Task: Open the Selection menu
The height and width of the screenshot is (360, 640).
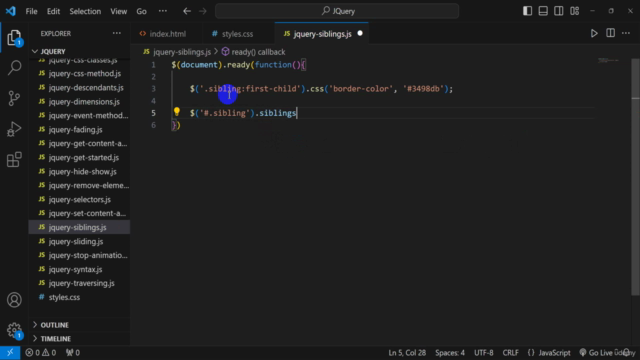Action: tap(85, 11)
